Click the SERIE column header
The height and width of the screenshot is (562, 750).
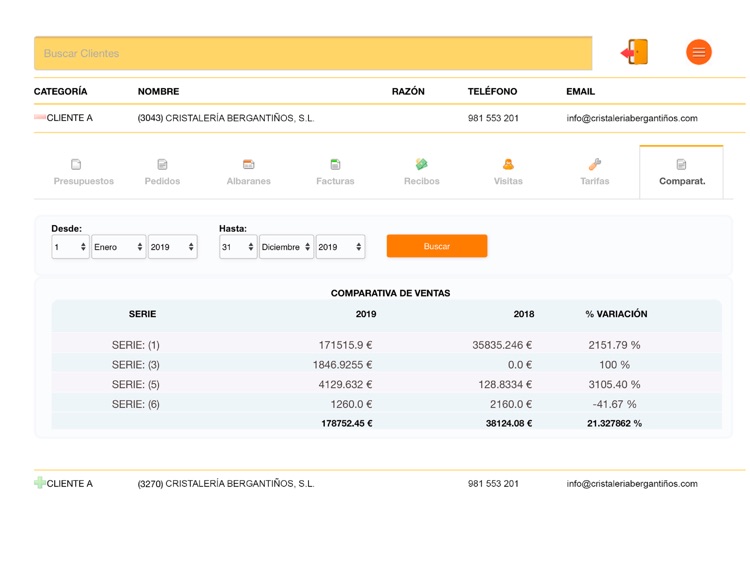(x=143, y=314)
